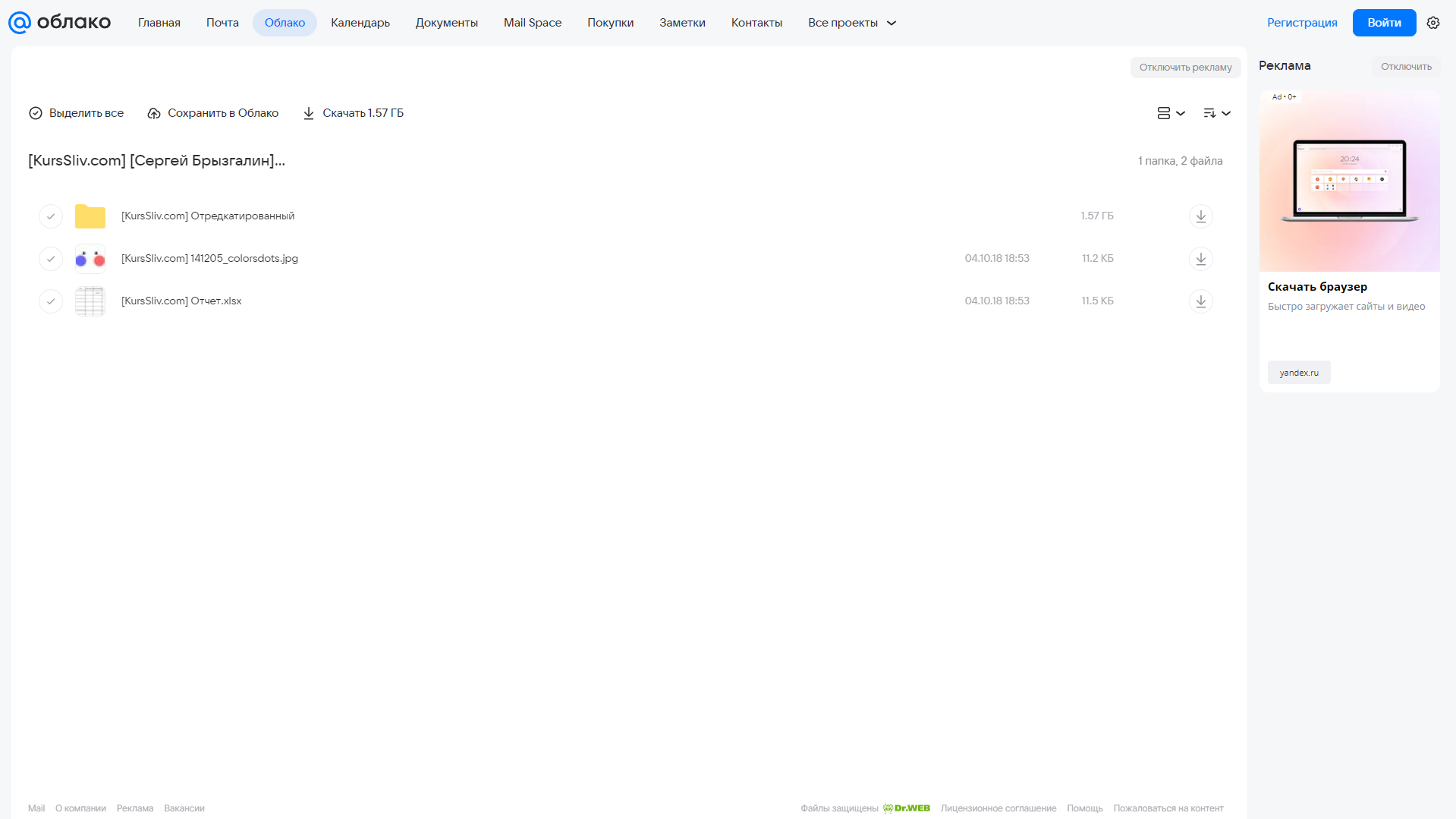Open the view mode dropdown
This screenshot has height=819, width=1456.
pos(1171,113)
